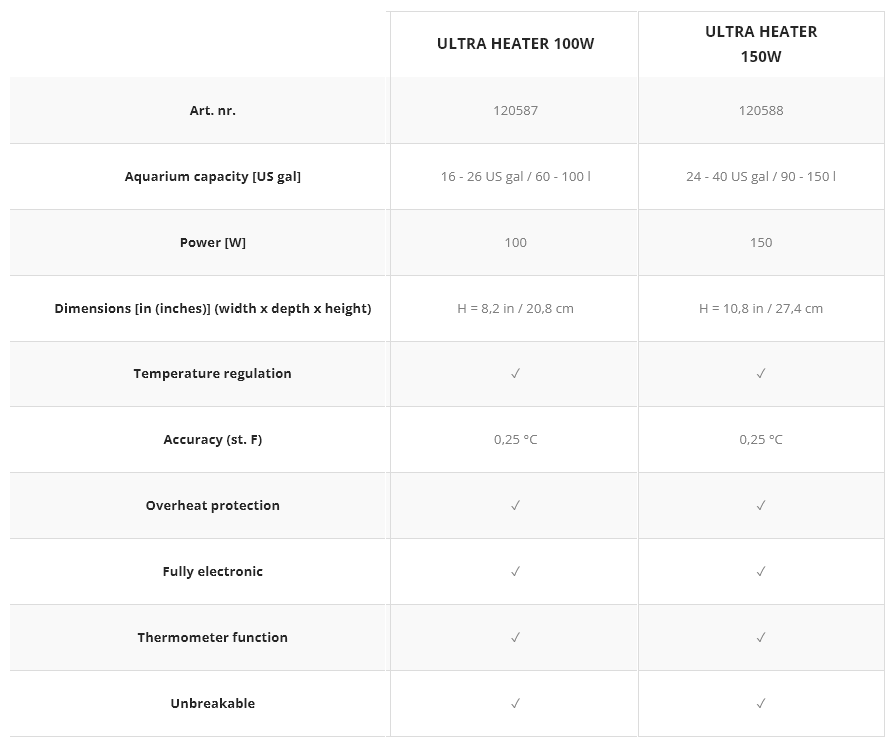Click the Thermometer function checkmark for 100W
The height and width of the screenshot is (745, 894).
click(515, 638)
